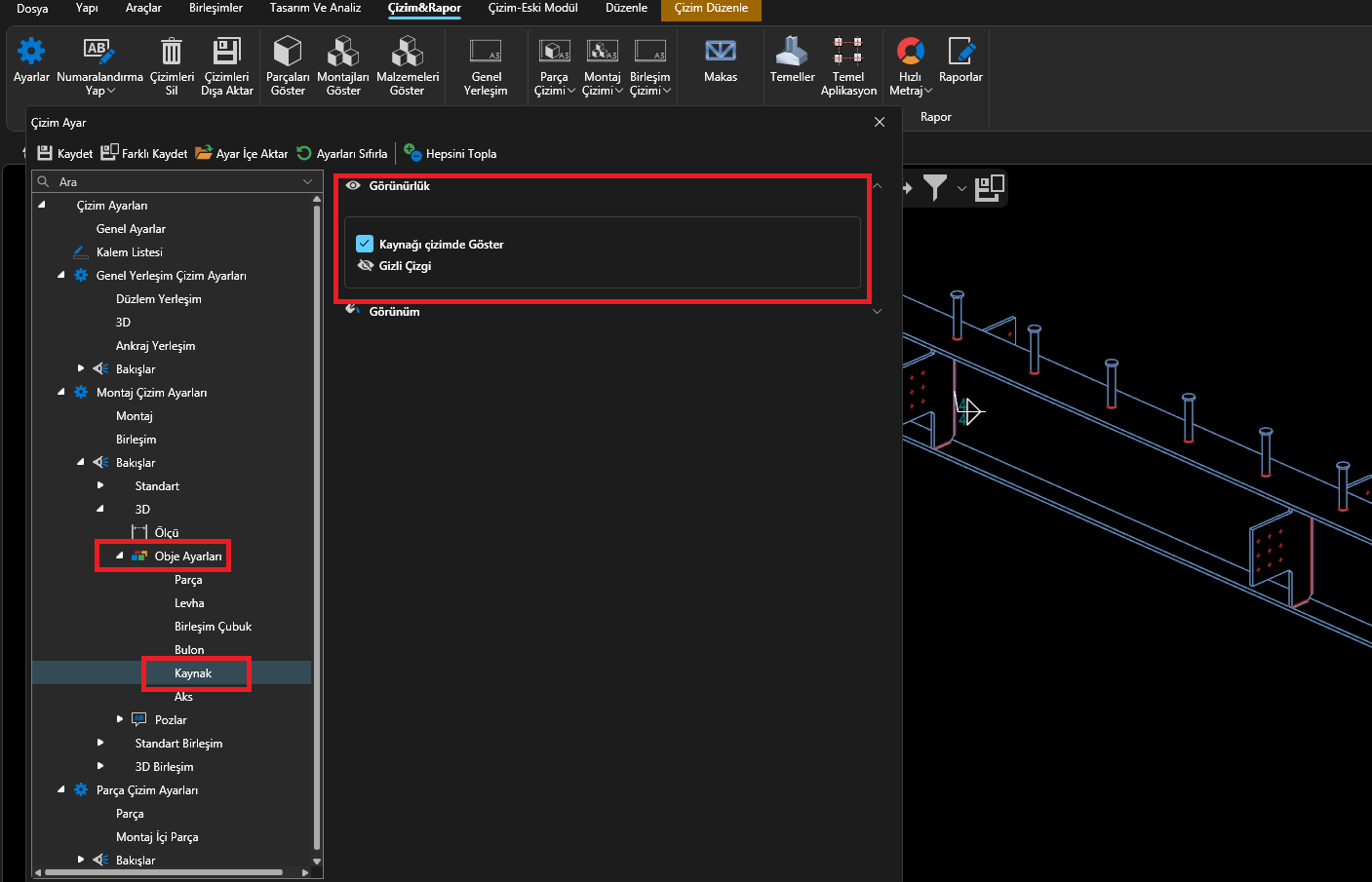Expand the Görünüm section
The image size is (1372, 882).
(877, 312)
